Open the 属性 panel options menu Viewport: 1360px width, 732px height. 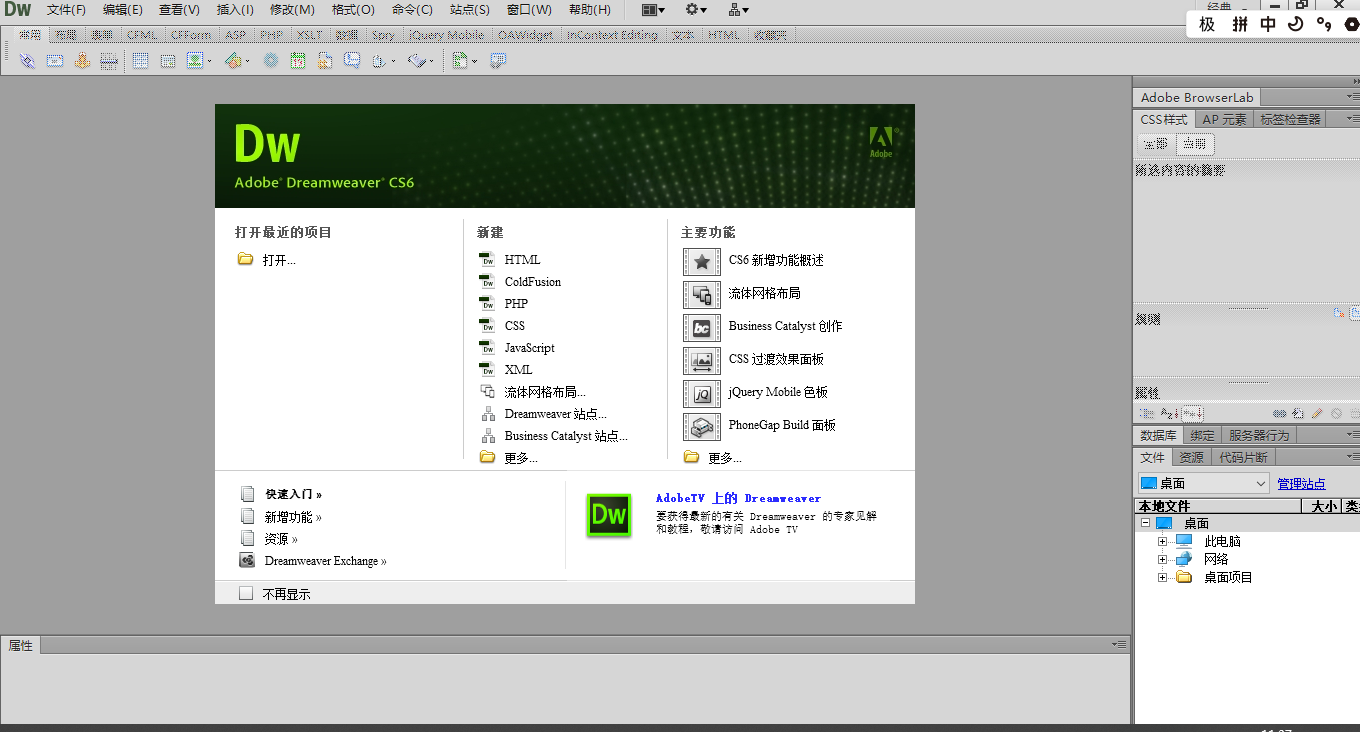coord(1119,645)
